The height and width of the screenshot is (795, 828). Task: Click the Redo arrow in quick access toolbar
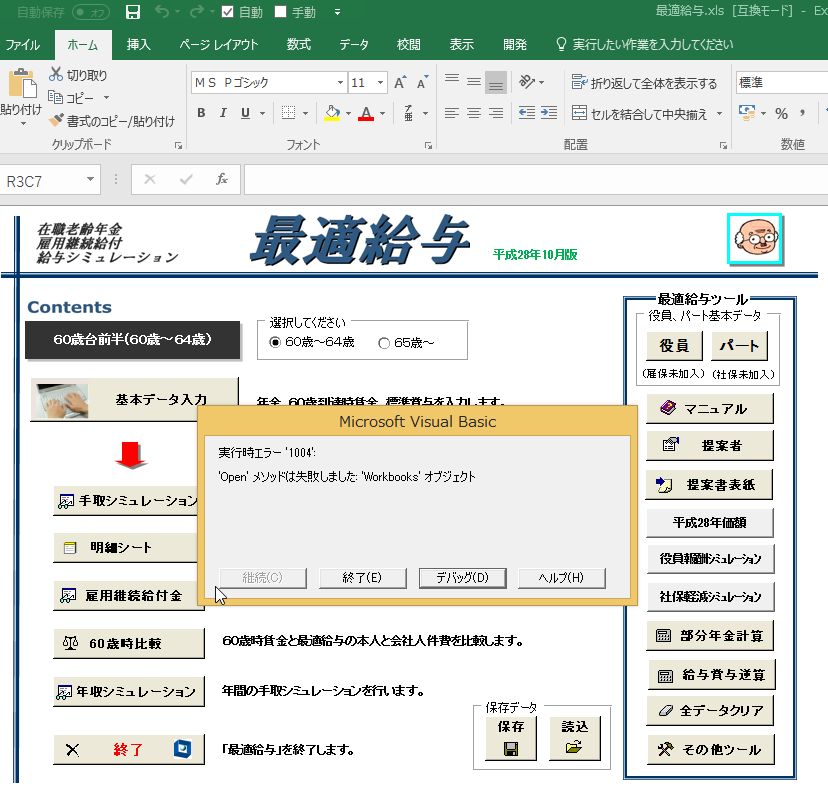pos(197,11)
